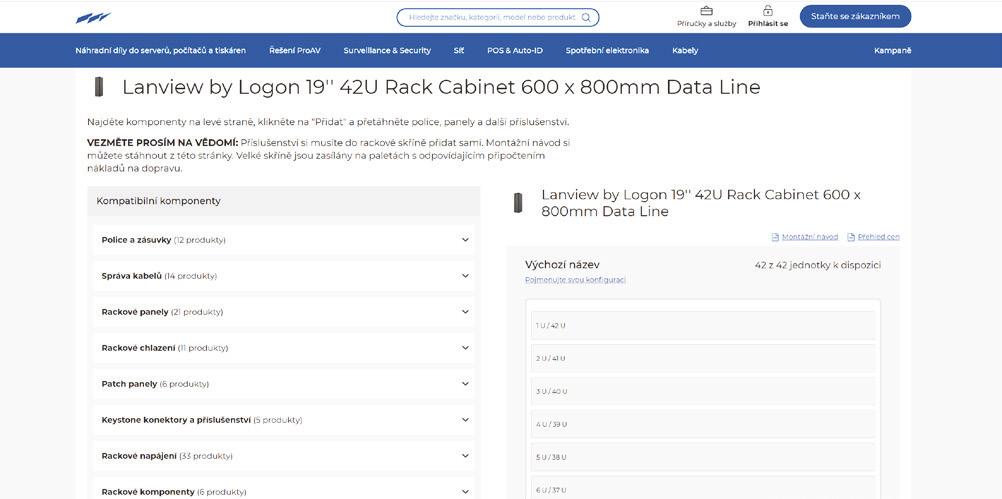This screenshot has width=1002, height=499.
Task: Click the Montážní návod document icon
Action: tap(775, 237)
